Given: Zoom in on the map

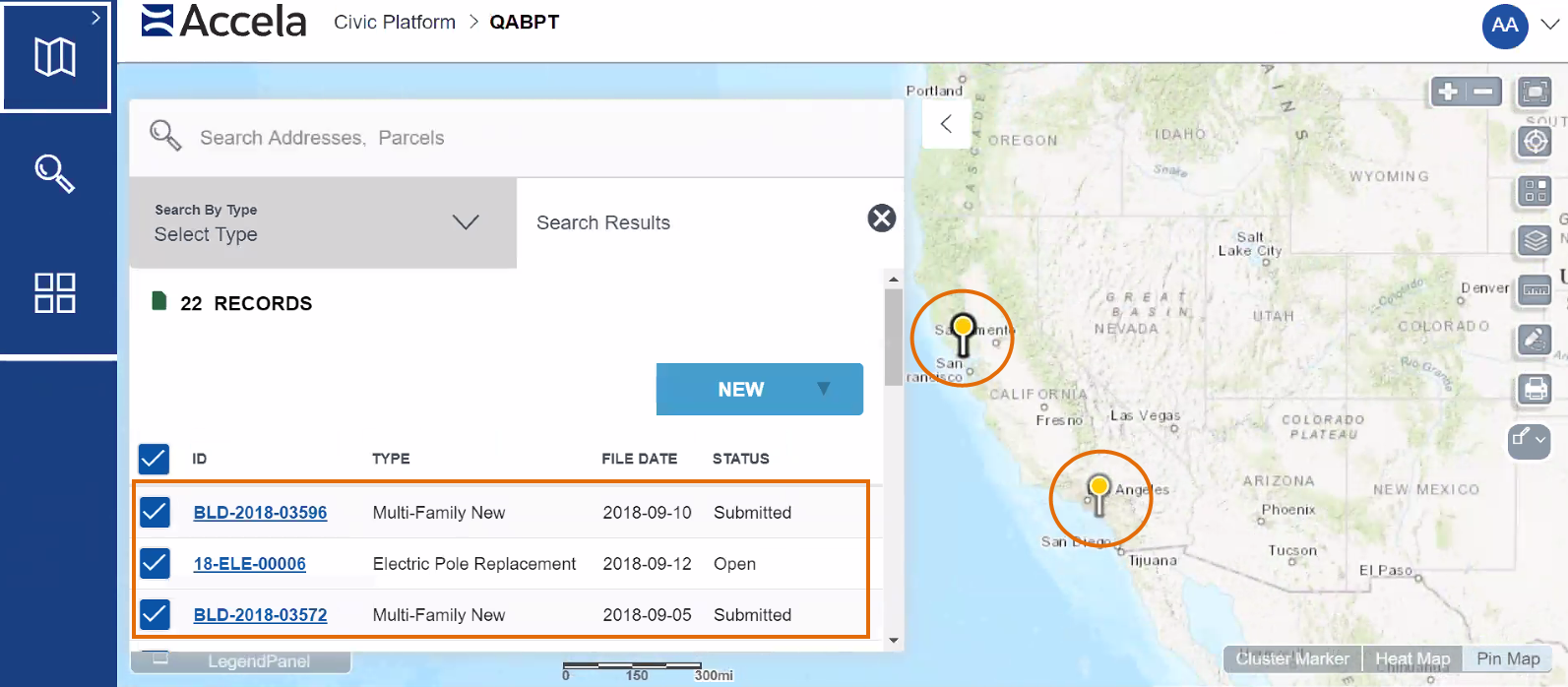Looking at the screenshot, I should click(1448, 93).
